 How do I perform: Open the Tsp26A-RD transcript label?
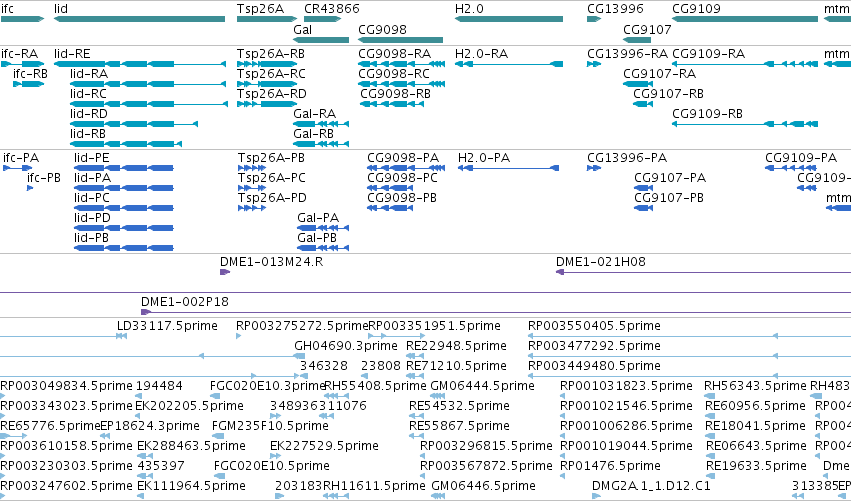(271, 94)
